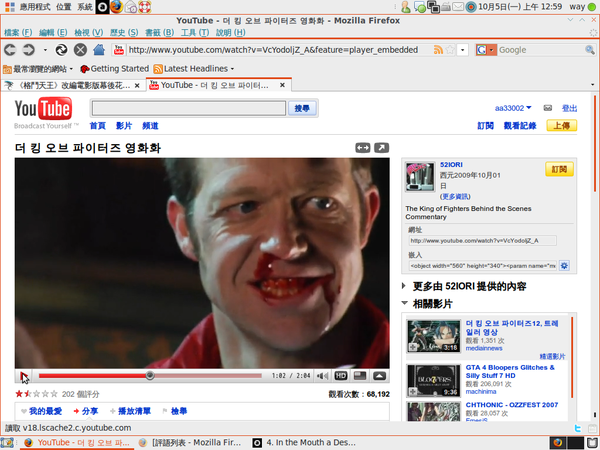Pop out the video in new window icon

[x=382, y=148]
